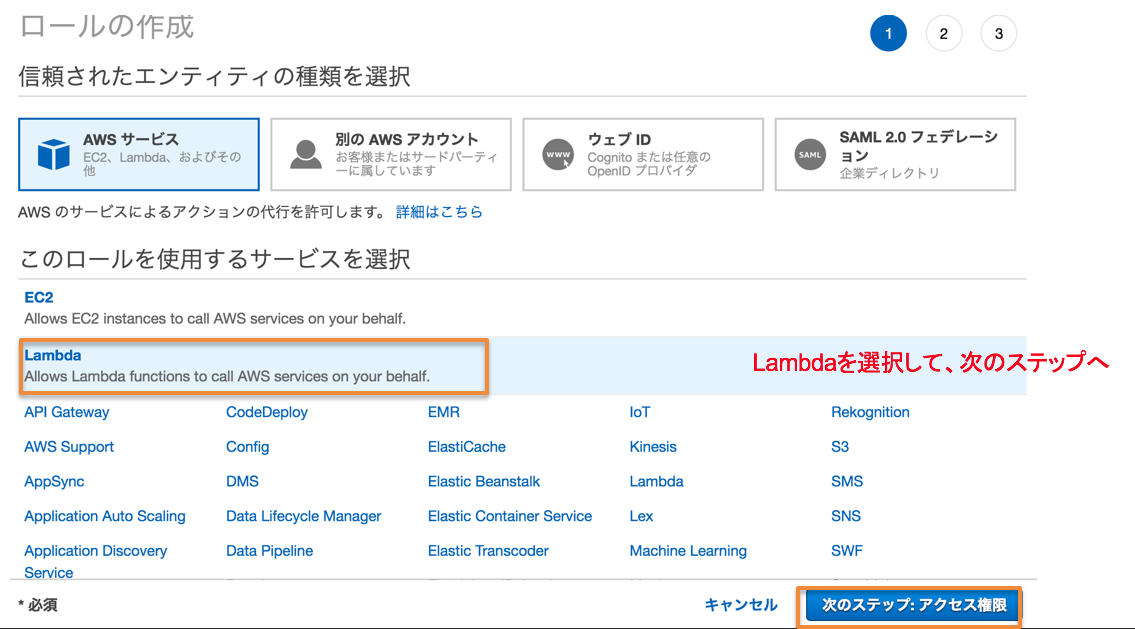The width and height of the screenshot is (1135, 629).
Task: Select EMR service
Action: pos(444,412)
